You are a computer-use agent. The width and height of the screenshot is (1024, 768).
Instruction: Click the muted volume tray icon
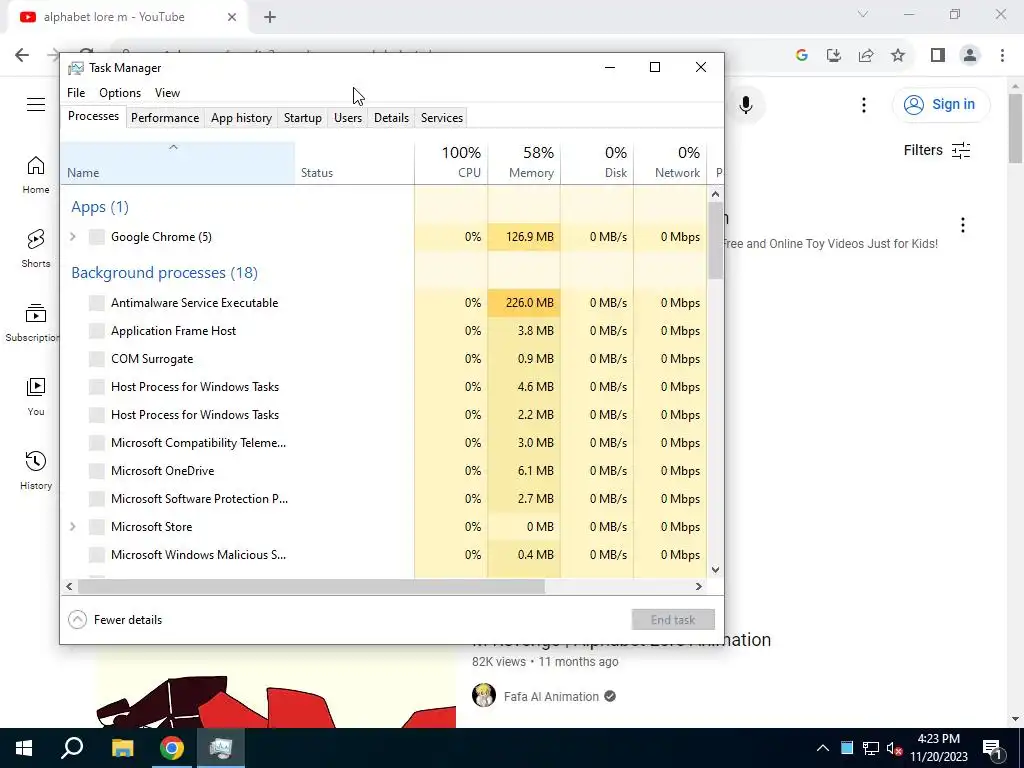tap(894, 748)
